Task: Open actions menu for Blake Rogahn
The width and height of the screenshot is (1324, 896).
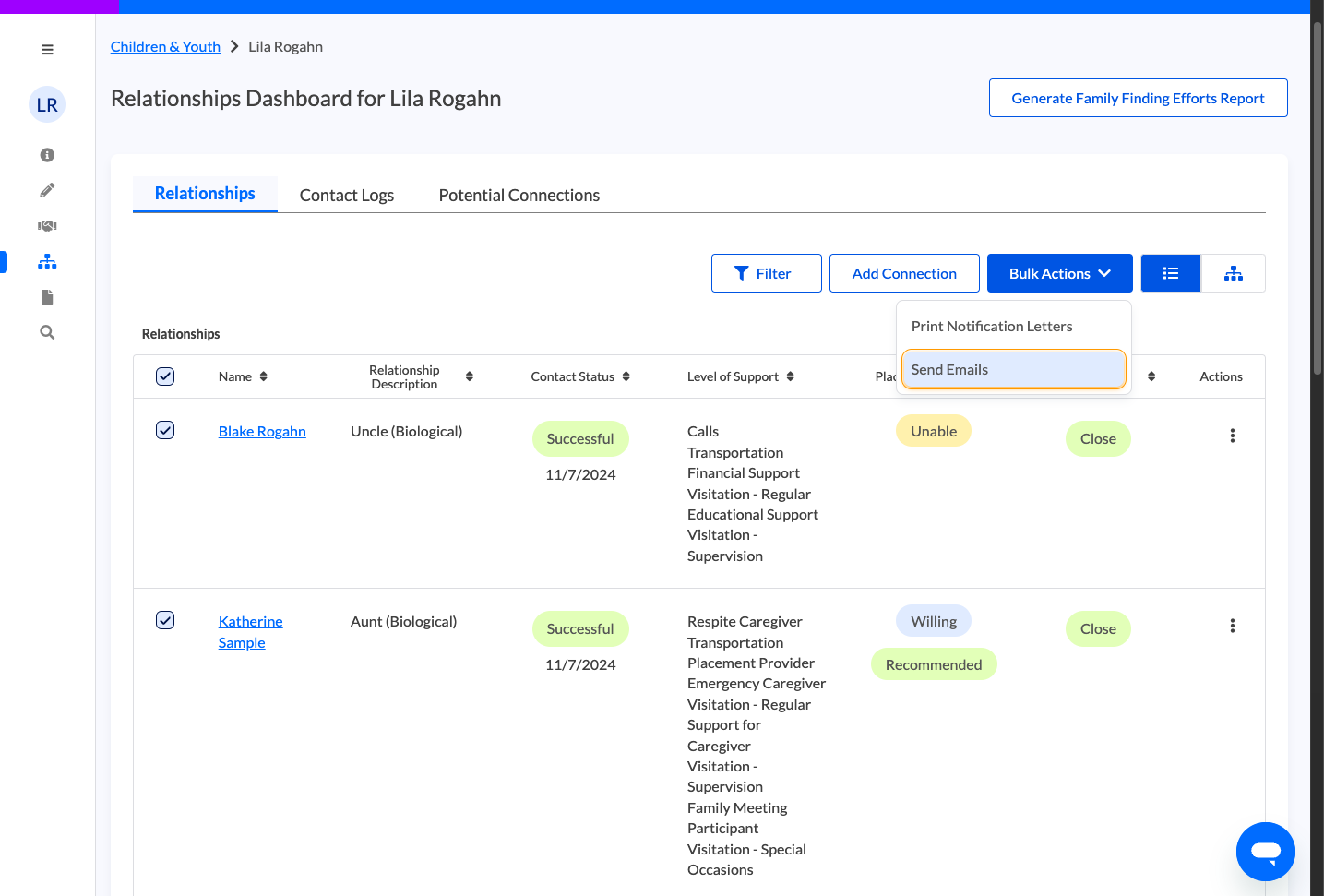Action: coord(1233,436)
